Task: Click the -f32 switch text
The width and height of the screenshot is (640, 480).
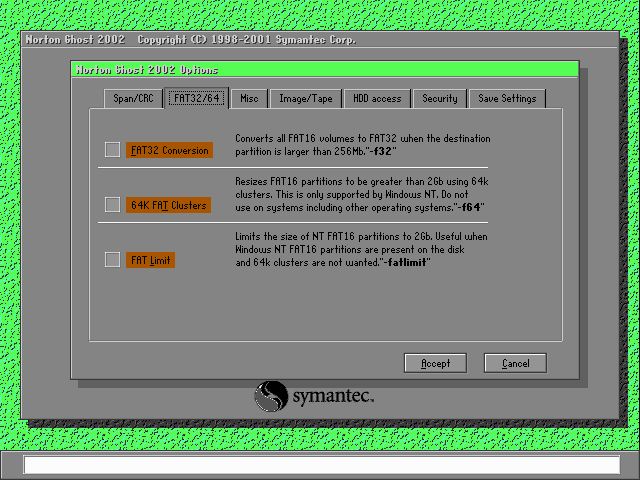Action: pos(380,151)
